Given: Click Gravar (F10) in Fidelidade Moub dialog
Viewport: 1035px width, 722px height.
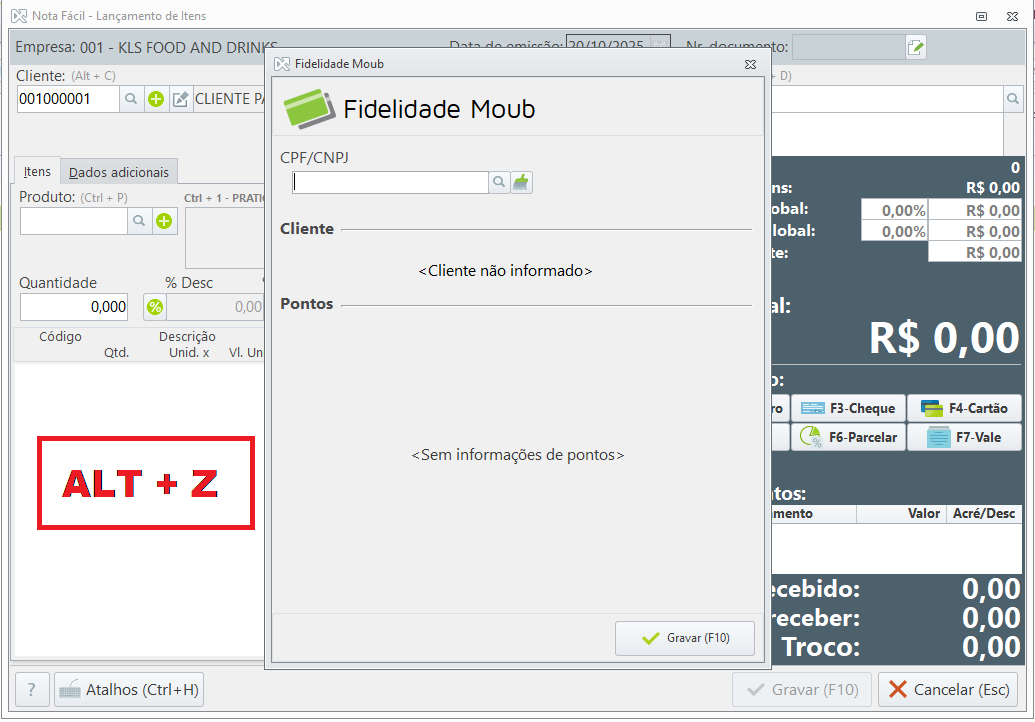Looking at the screenshot, I should pyautogui.click(x=684, y=638).
